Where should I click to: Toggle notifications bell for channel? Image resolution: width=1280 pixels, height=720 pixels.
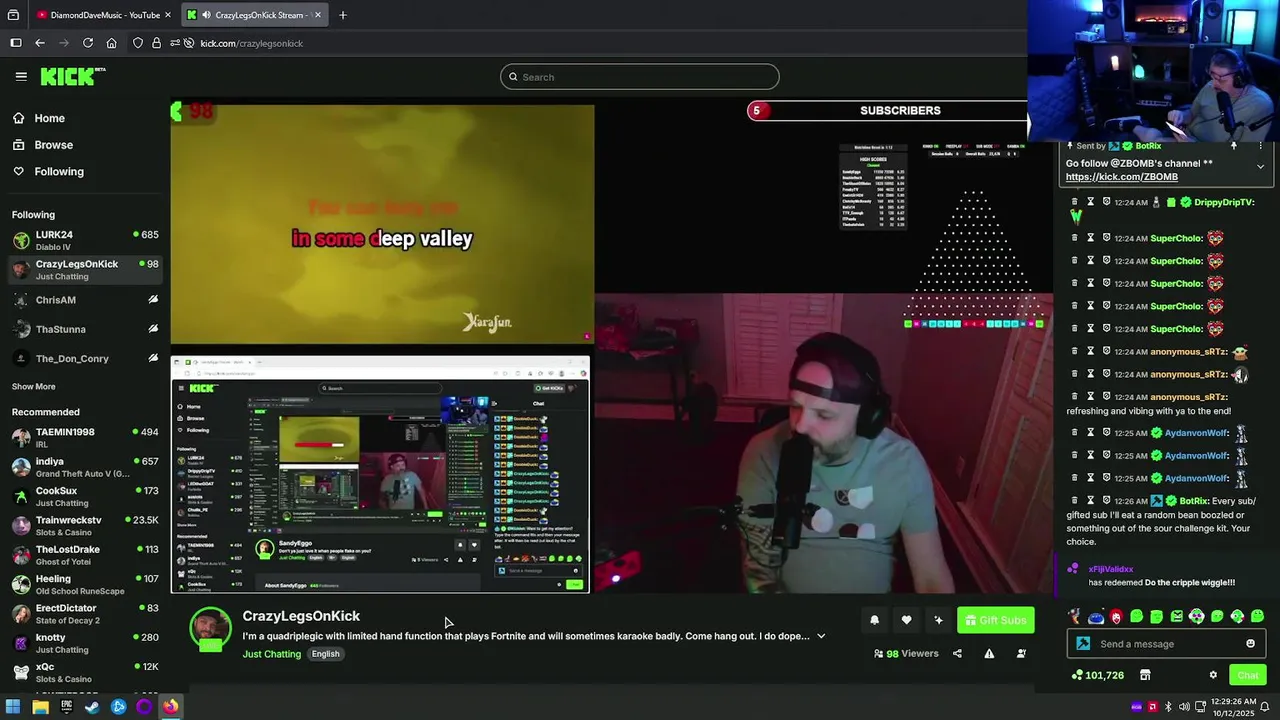pos(874,620)
